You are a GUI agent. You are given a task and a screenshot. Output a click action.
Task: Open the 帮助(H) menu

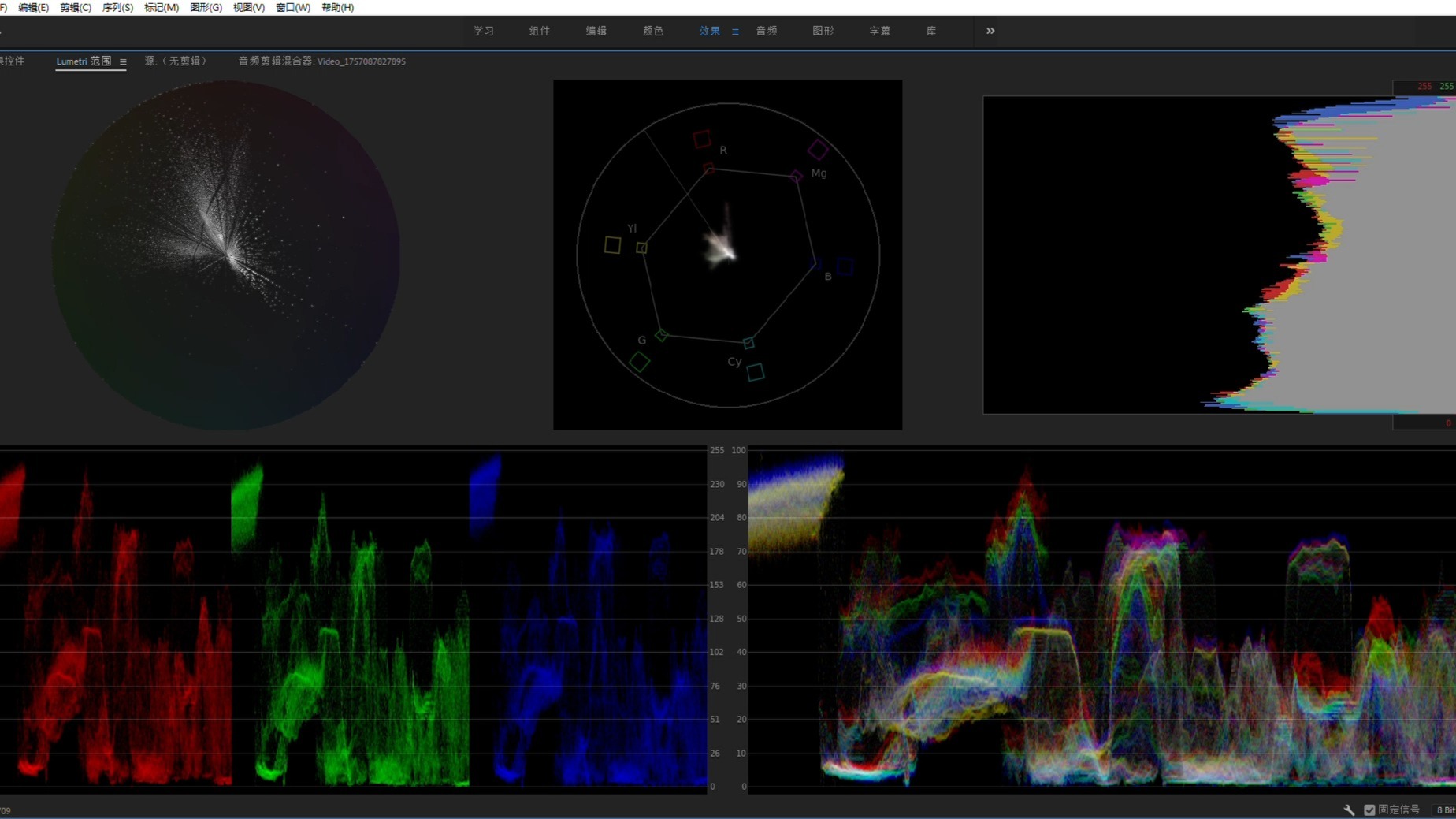338,7
